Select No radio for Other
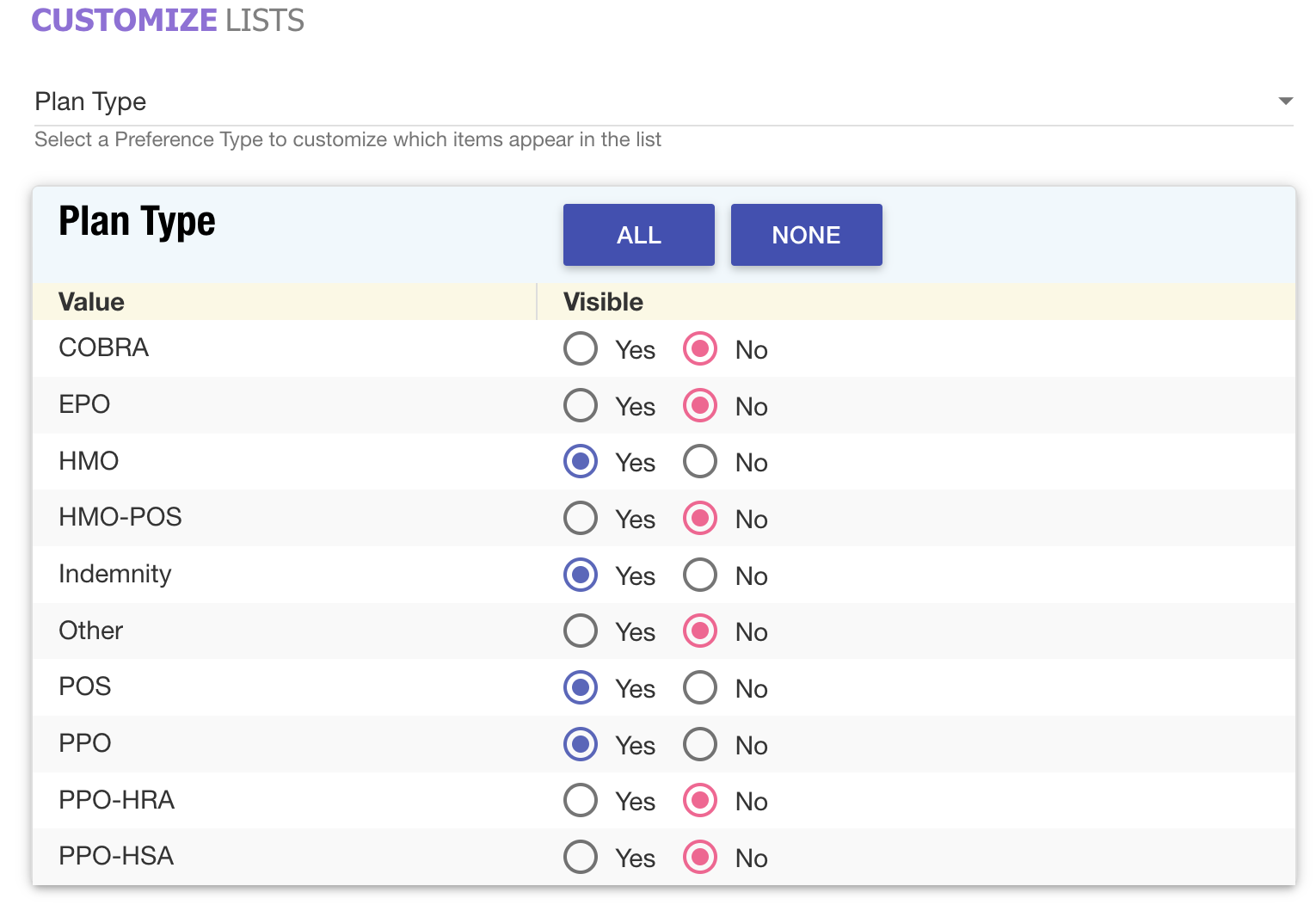The height and width of the screenshot is (917, 1316). (700, 631)
